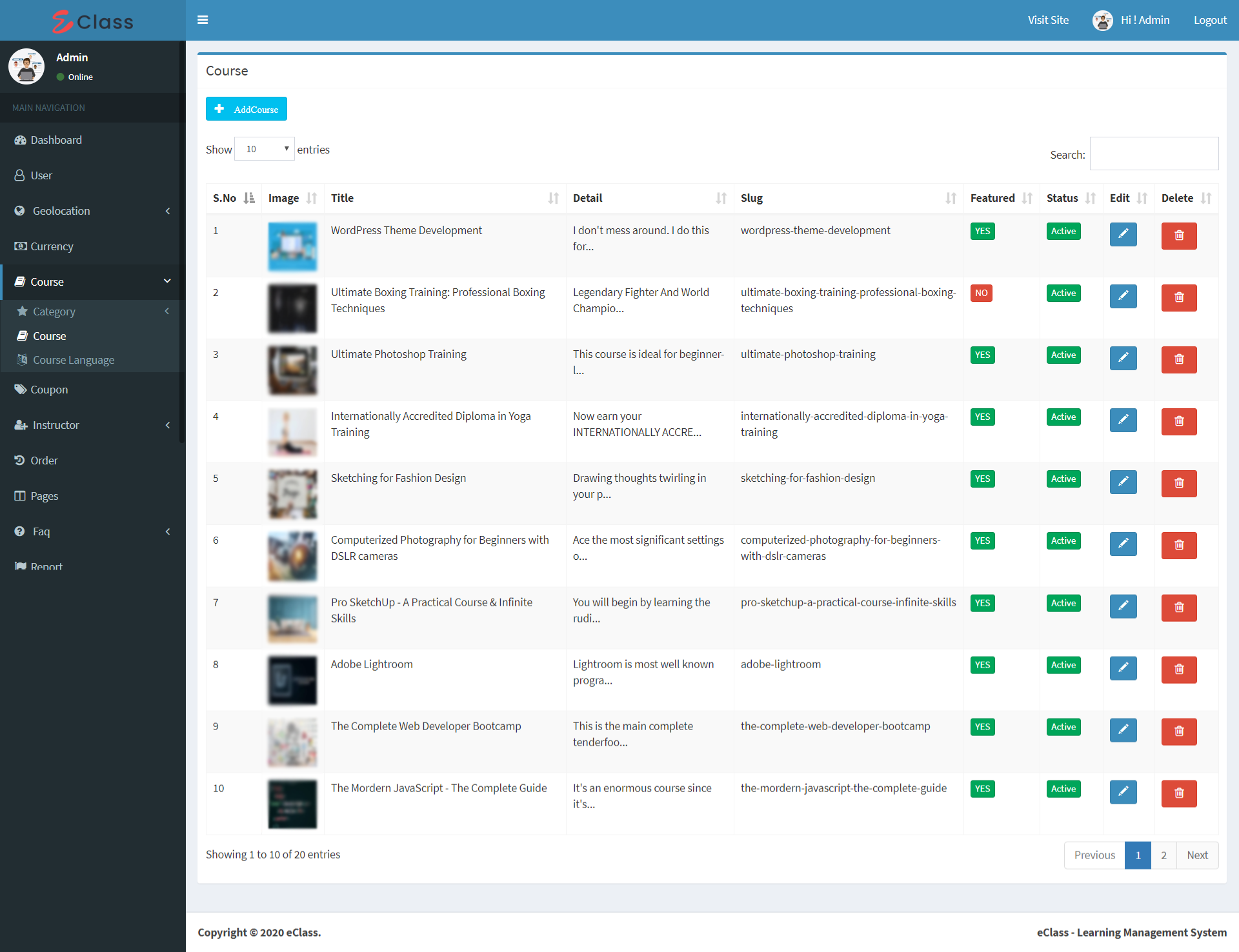The image size is (1239, 952).
Task: Go to page 2 of the course list
Action: tap(1163, 855)
